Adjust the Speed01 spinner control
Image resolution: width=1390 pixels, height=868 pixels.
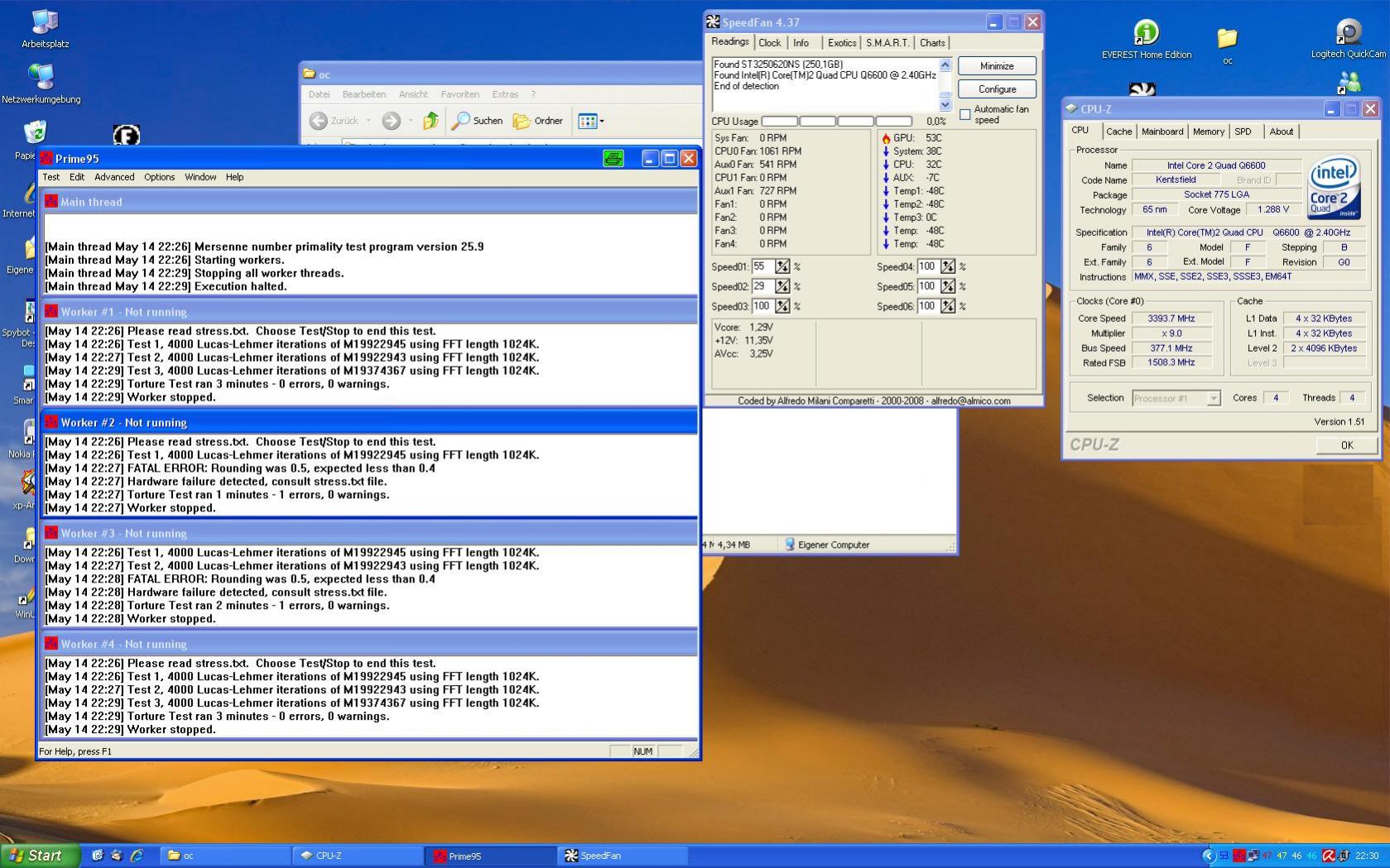(782, 267)
